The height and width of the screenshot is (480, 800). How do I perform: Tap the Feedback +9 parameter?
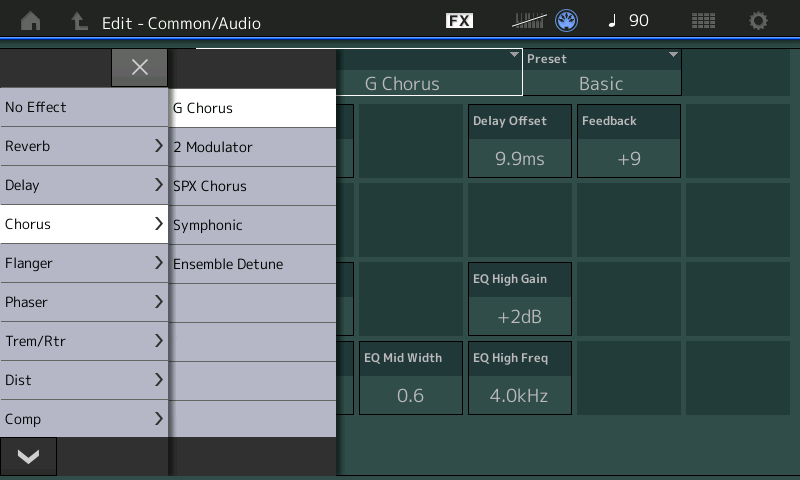(629, 142)
